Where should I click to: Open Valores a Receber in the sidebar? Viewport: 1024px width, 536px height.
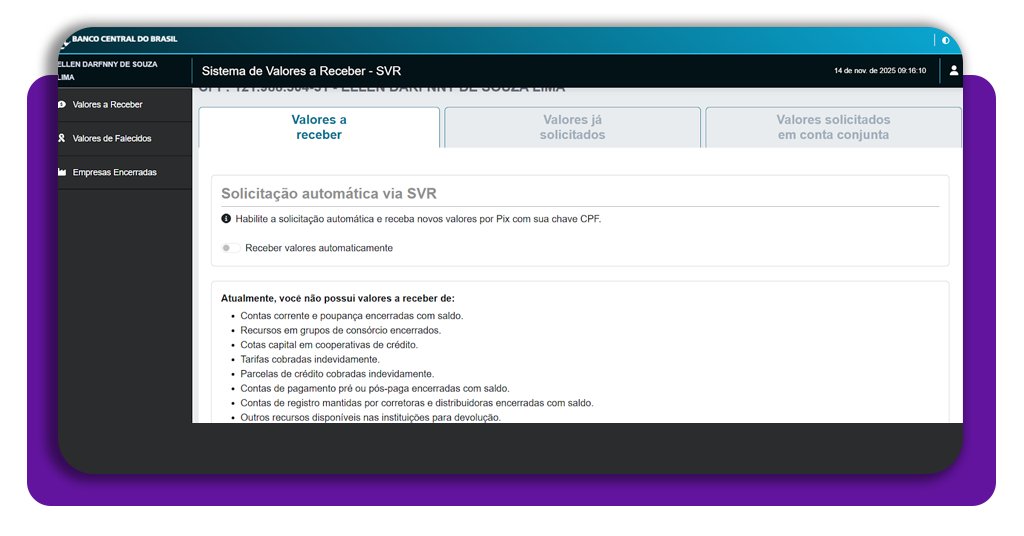click(x=107, y=104)
